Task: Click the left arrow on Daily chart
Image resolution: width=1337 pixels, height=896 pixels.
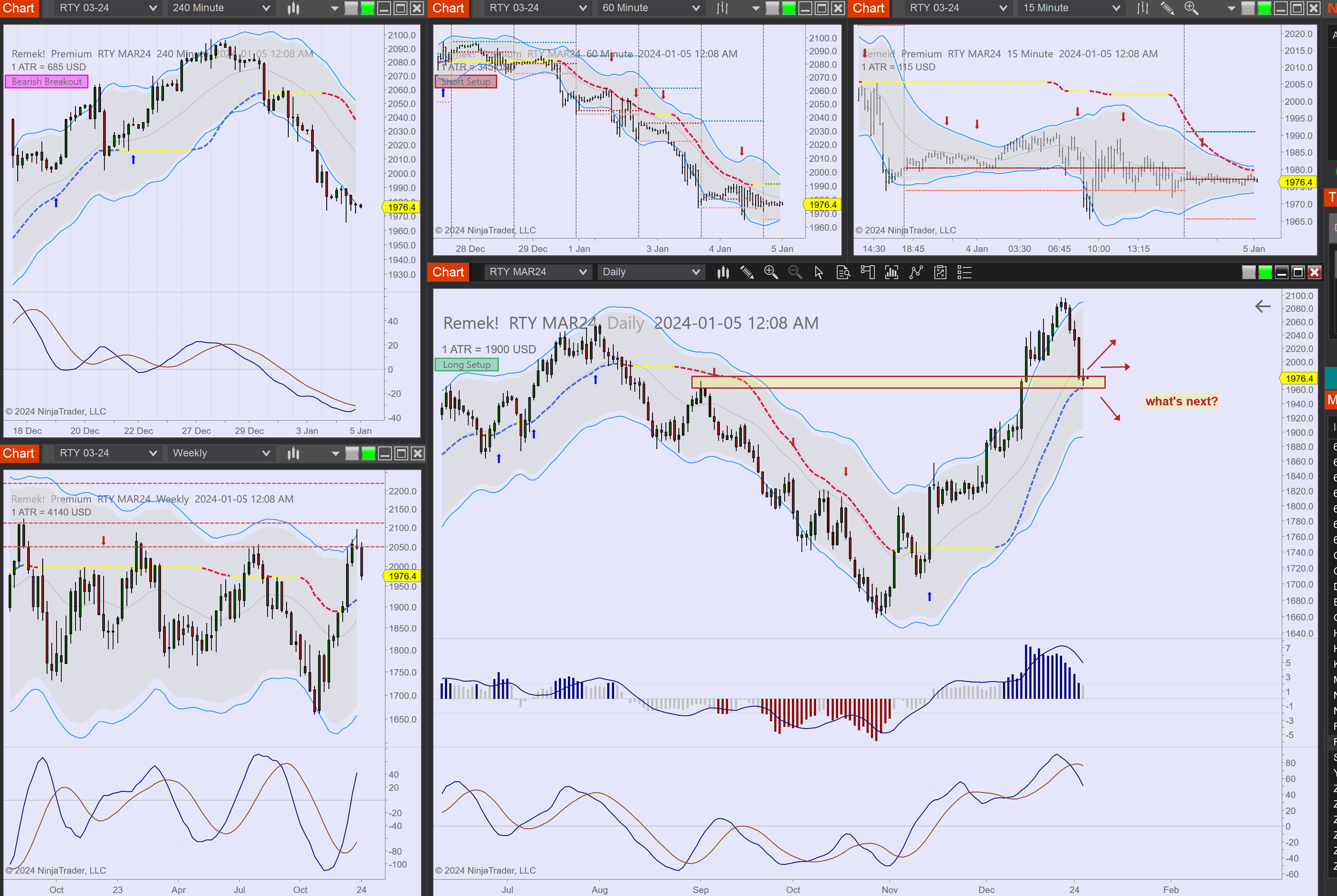Action: click(x=1262, y=306)
